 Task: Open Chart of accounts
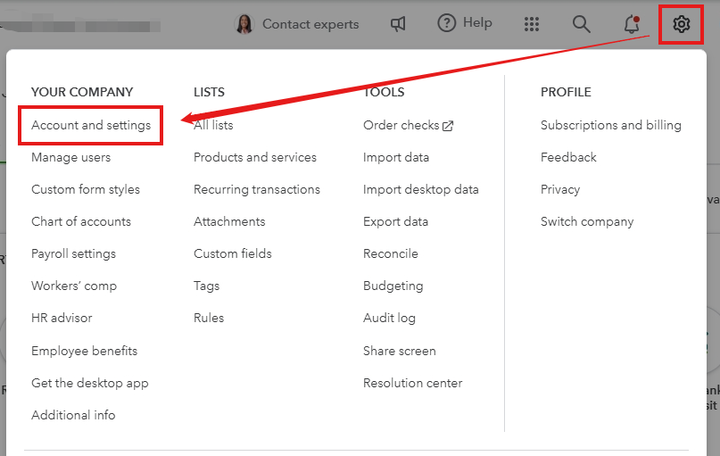pos(81,221)
